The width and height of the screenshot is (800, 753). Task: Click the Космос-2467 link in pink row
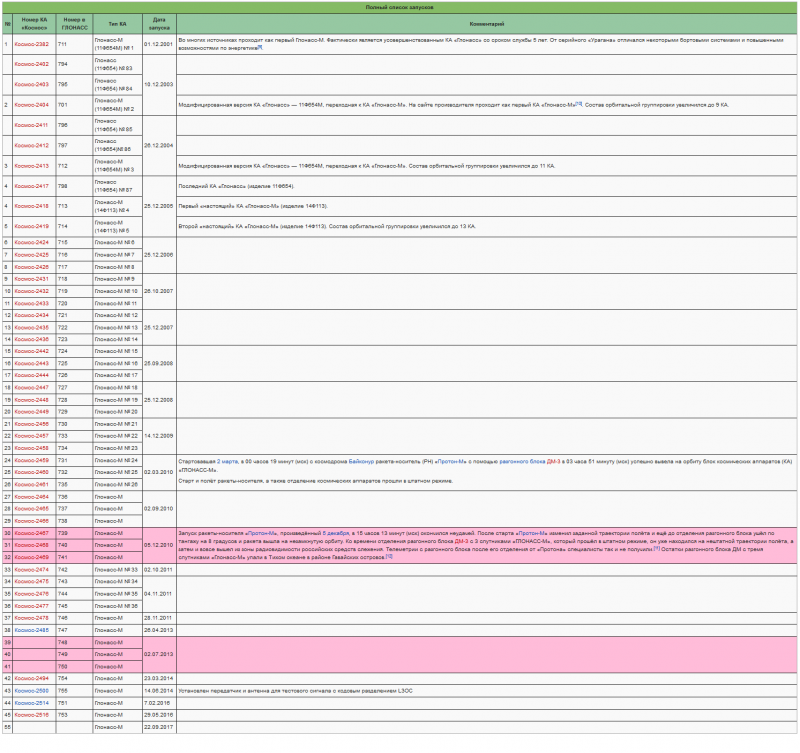coord(31,533)
